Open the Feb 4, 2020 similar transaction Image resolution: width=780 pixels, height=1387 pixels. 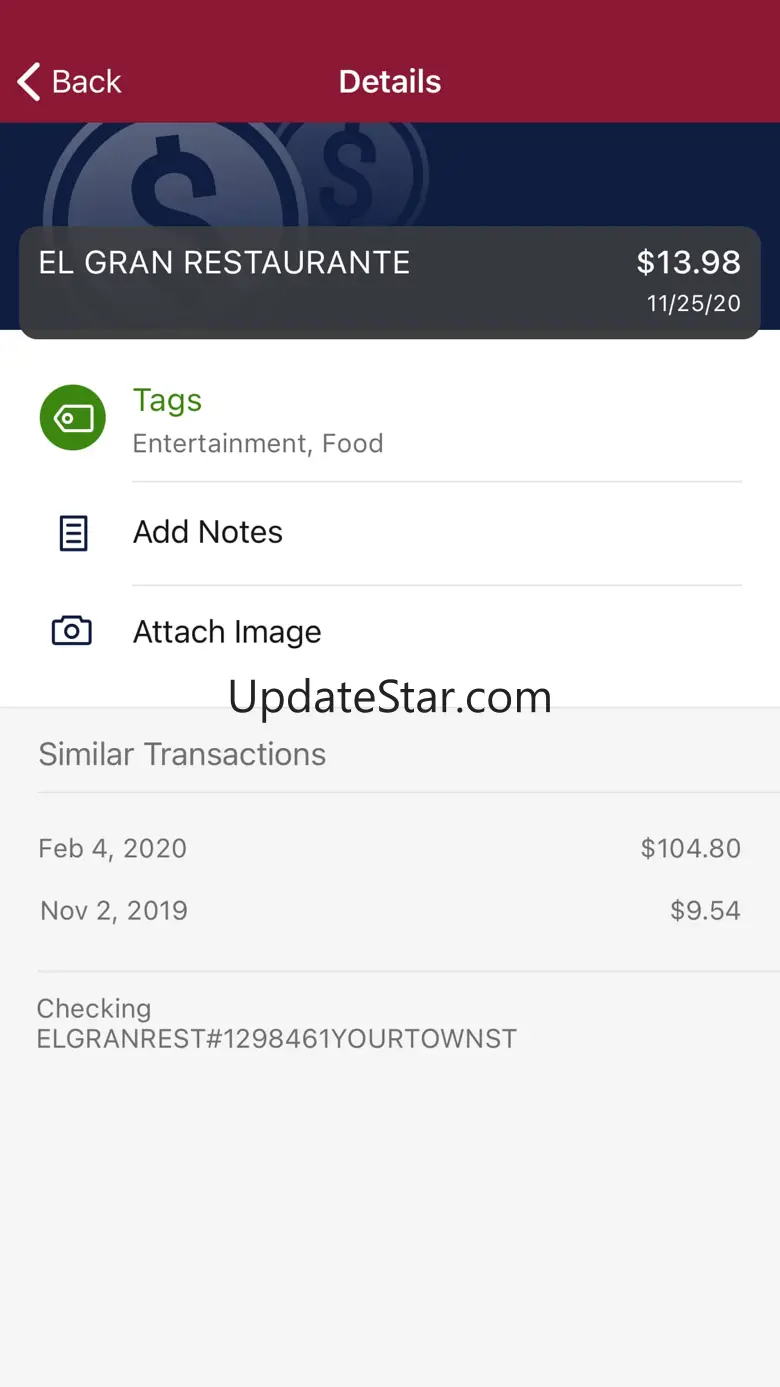click(x=112, y=849)
